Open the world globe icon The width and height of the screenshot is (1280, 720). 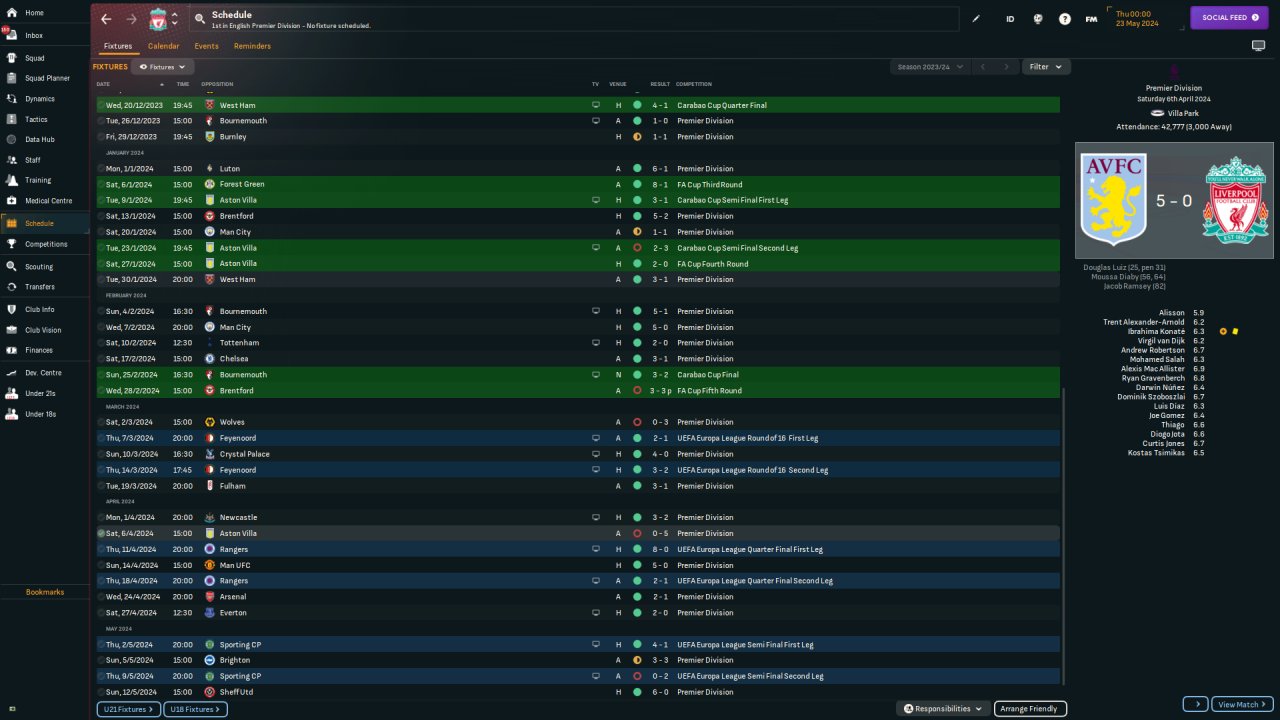1038,19
